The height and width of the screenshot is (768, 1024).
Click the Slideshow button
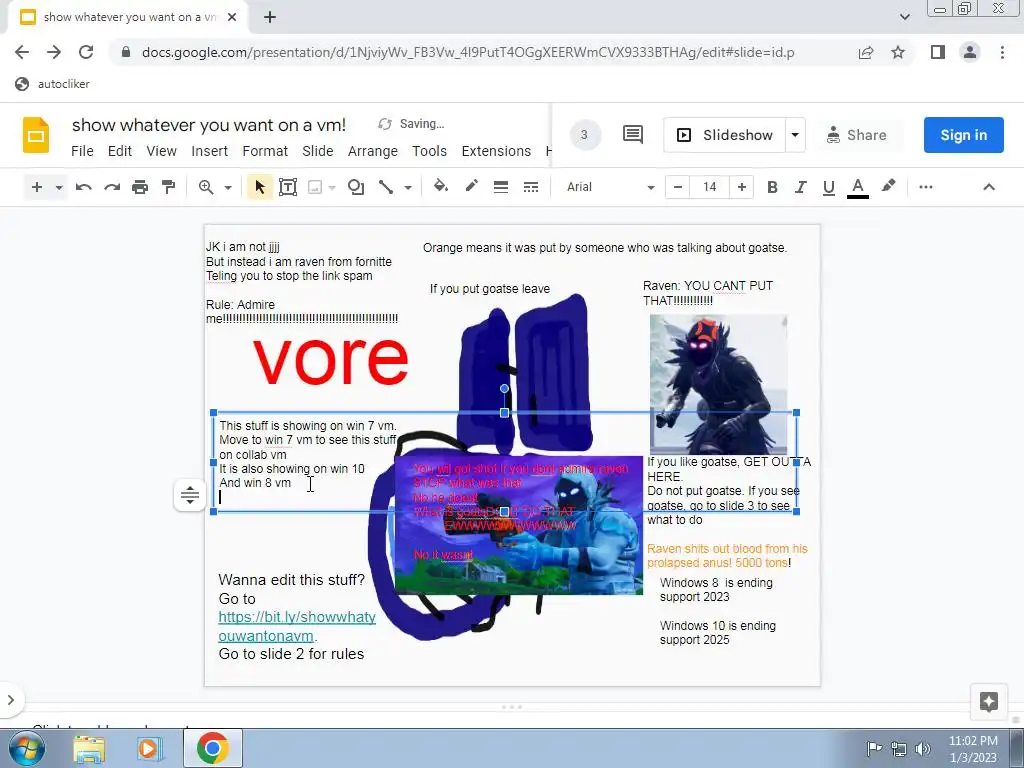pyautogui.click(x=725, y=135)
